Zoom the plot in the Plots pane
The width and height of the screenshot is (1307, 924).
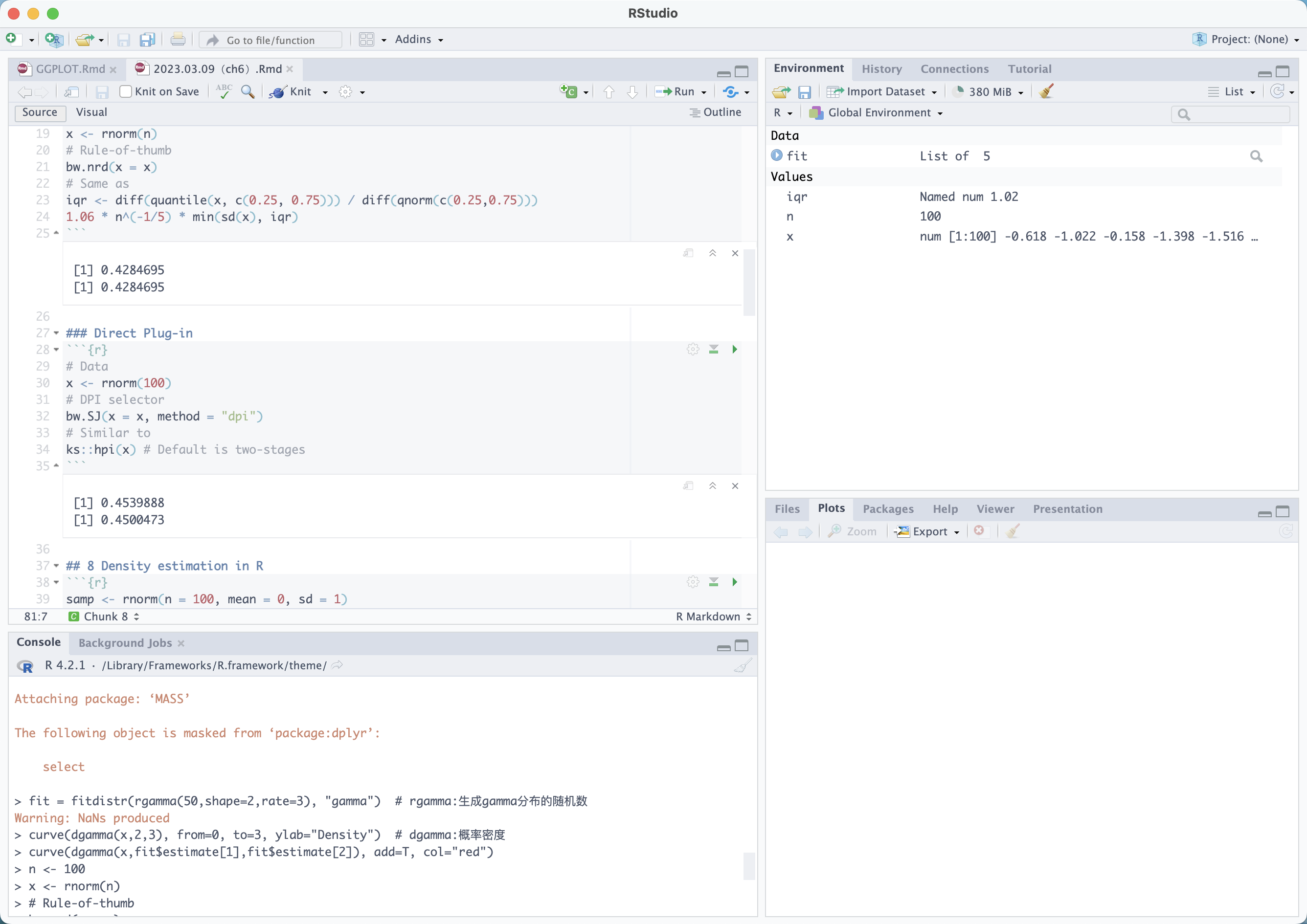click(853, 531)
